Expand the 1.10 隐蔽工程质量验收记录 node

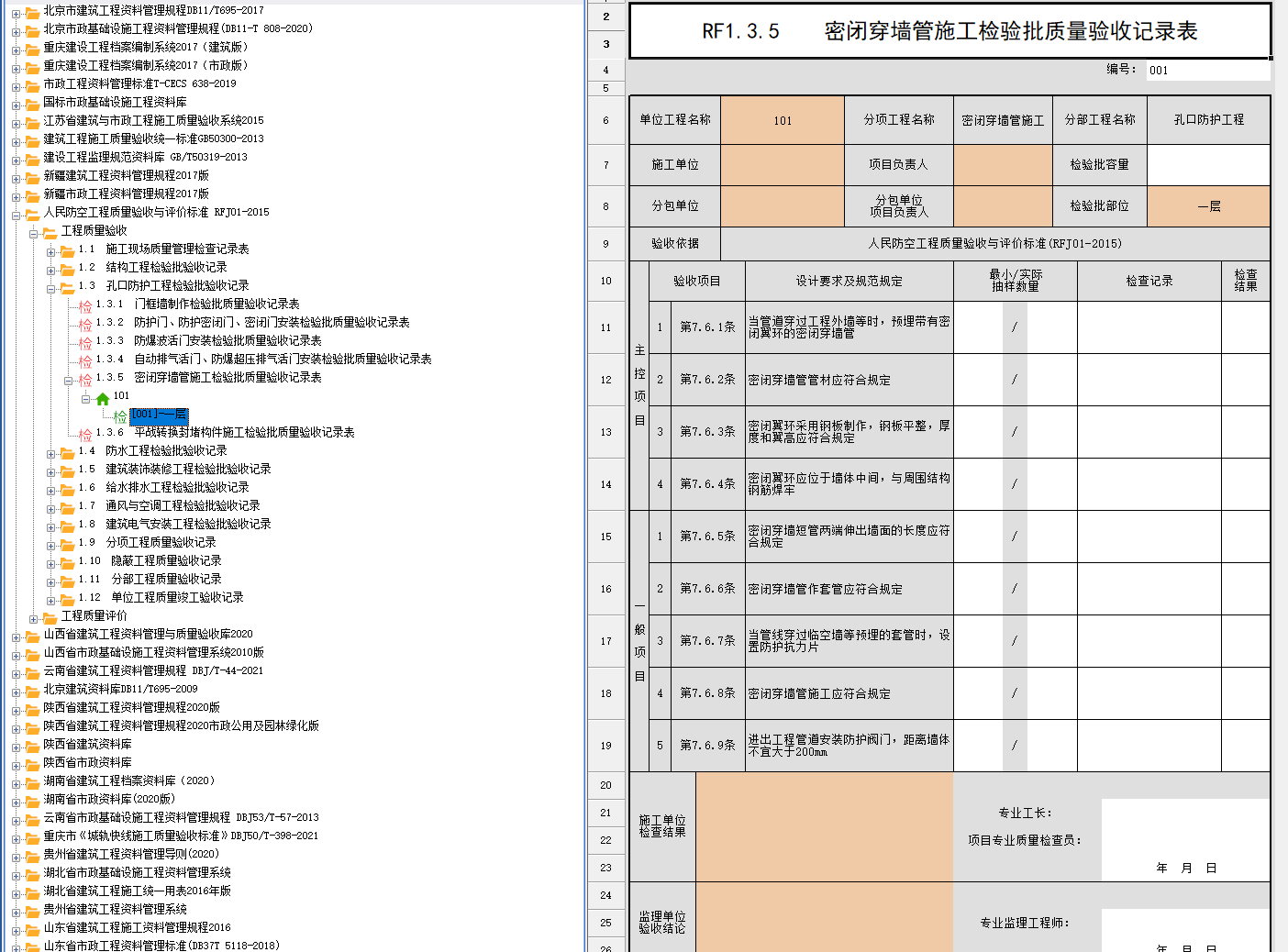[x=50, y=563]
